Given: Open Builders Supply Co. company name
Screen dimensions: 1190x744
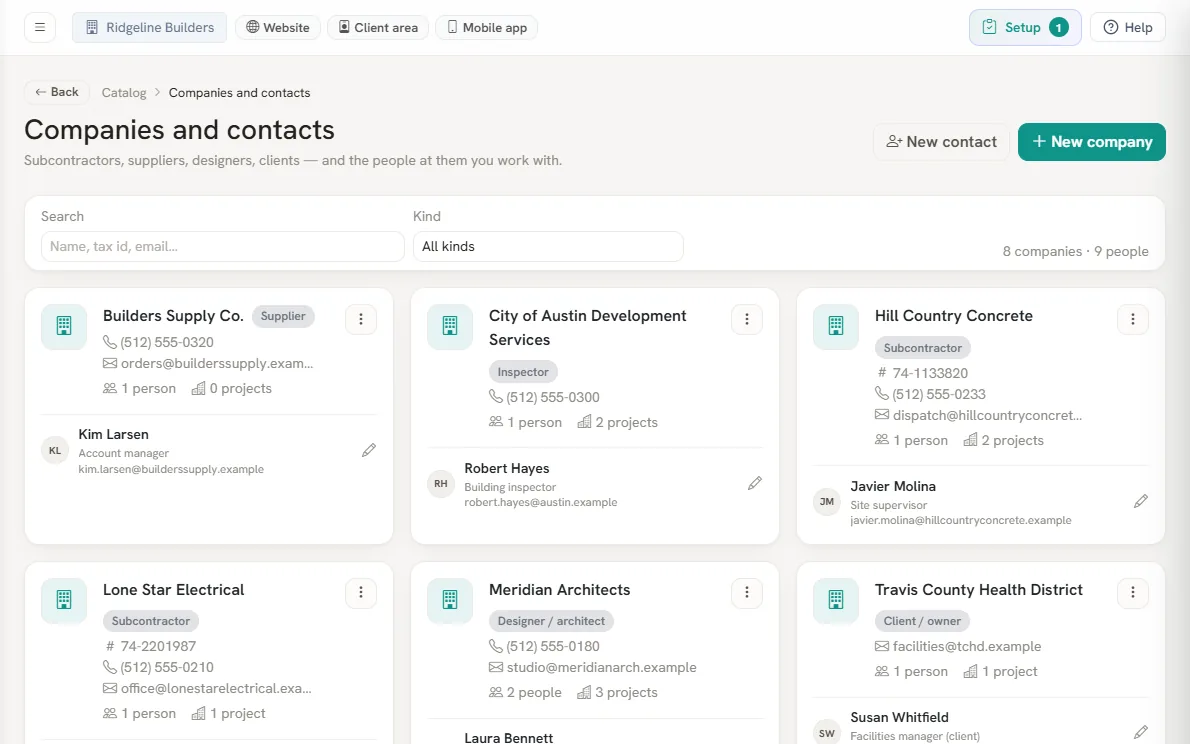Looking at the screenshot, I should [173, 316].
